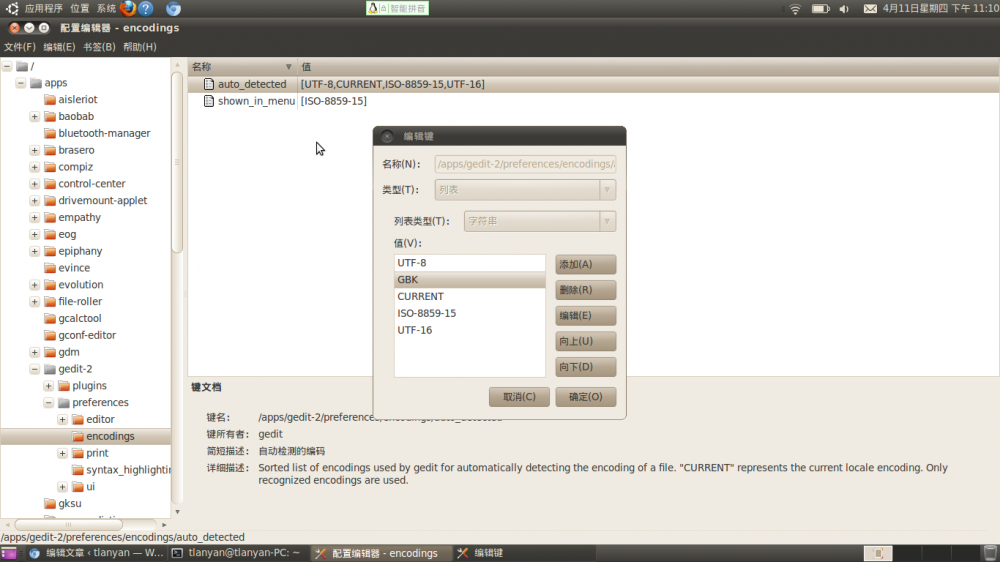Open Firefox from the top panel
The image size is (1000, 562).
(128, 9)
